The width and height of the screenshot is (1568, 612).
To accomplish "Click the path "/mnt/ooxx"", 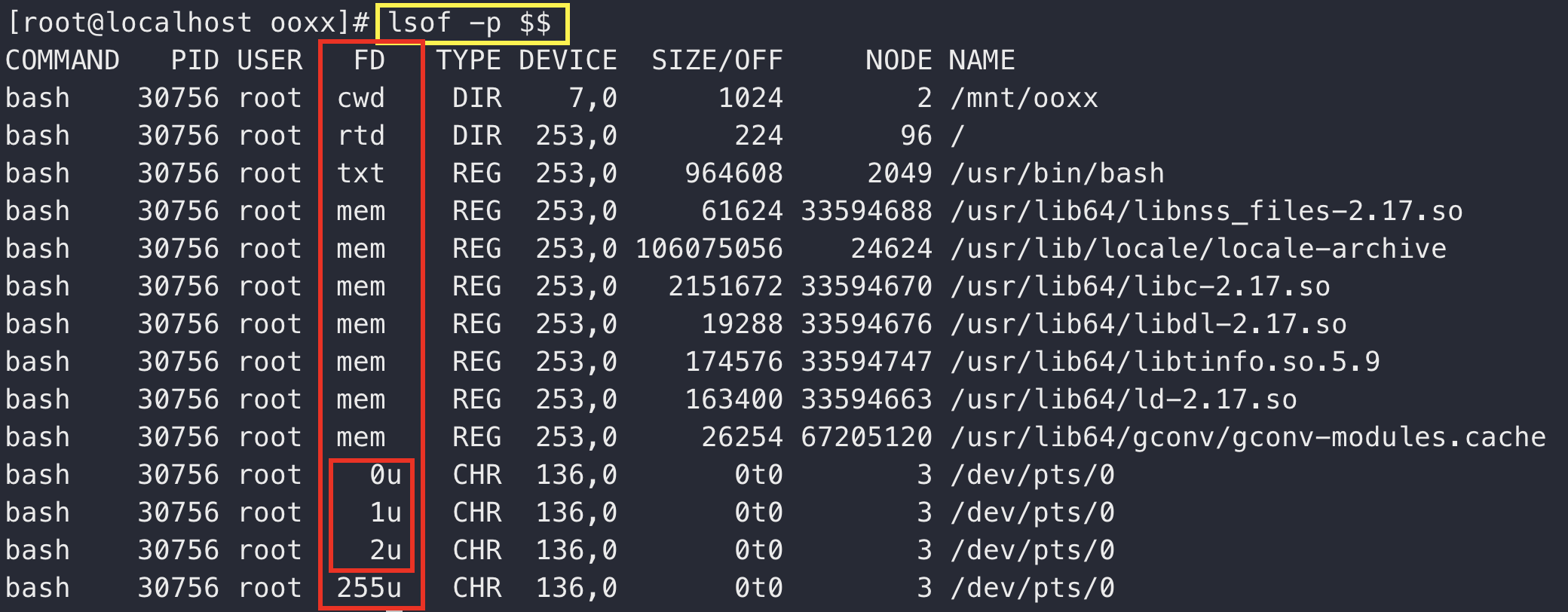I will [x=1024, y=98].
